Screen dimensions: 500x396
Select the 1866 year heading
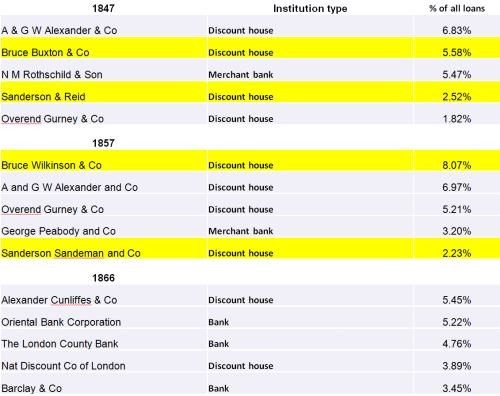[x=103, y=278]
